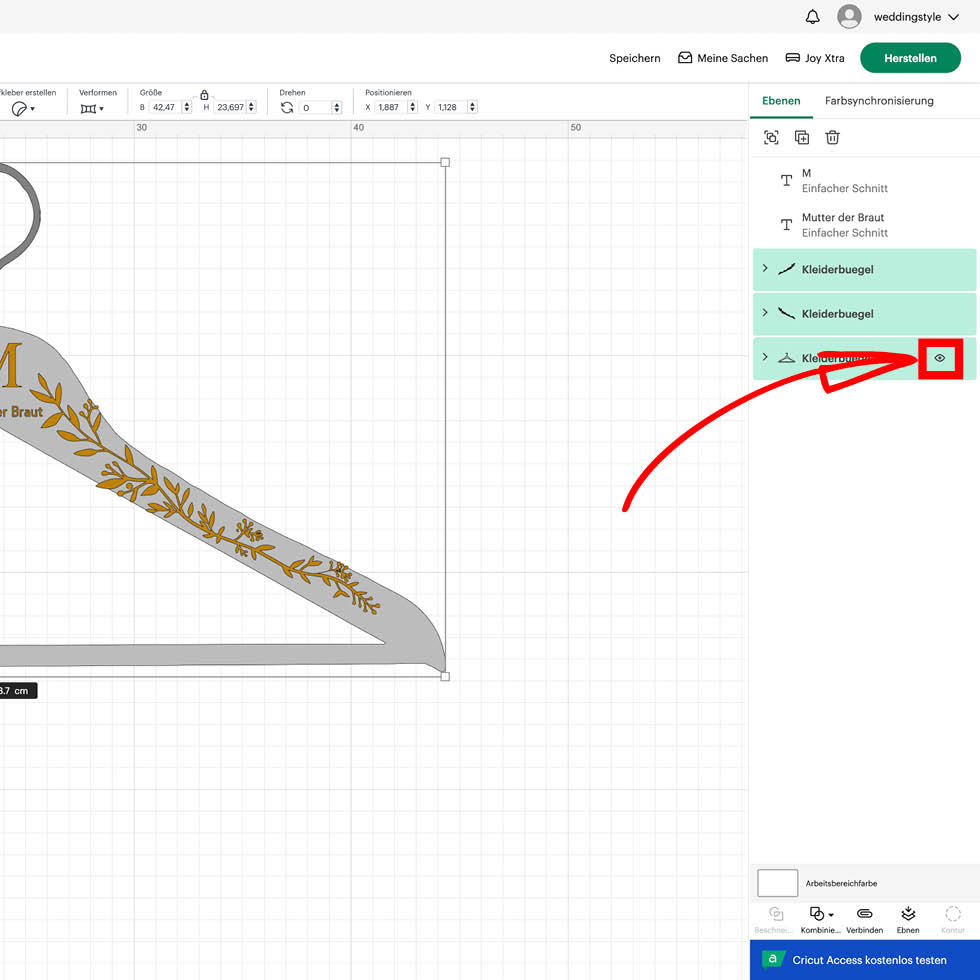980x980 pixels.
Task: Click Speichern to save the project
Action: (x=635, y=58)
